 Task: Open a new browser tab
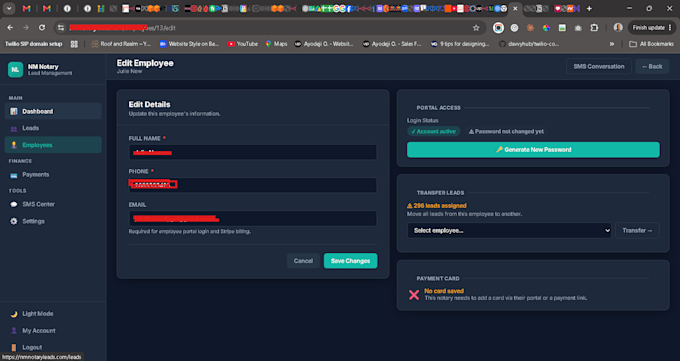[589, 8]
